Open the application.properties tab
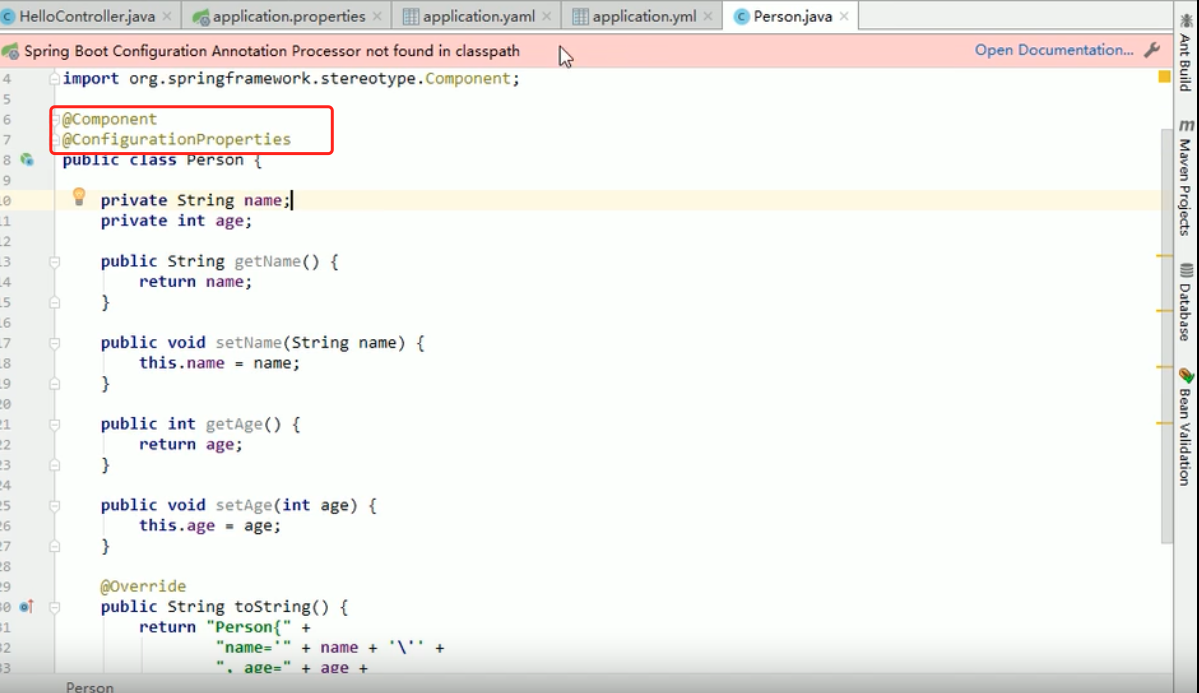Screen dimensions: 1199x693 click(288, 16)
